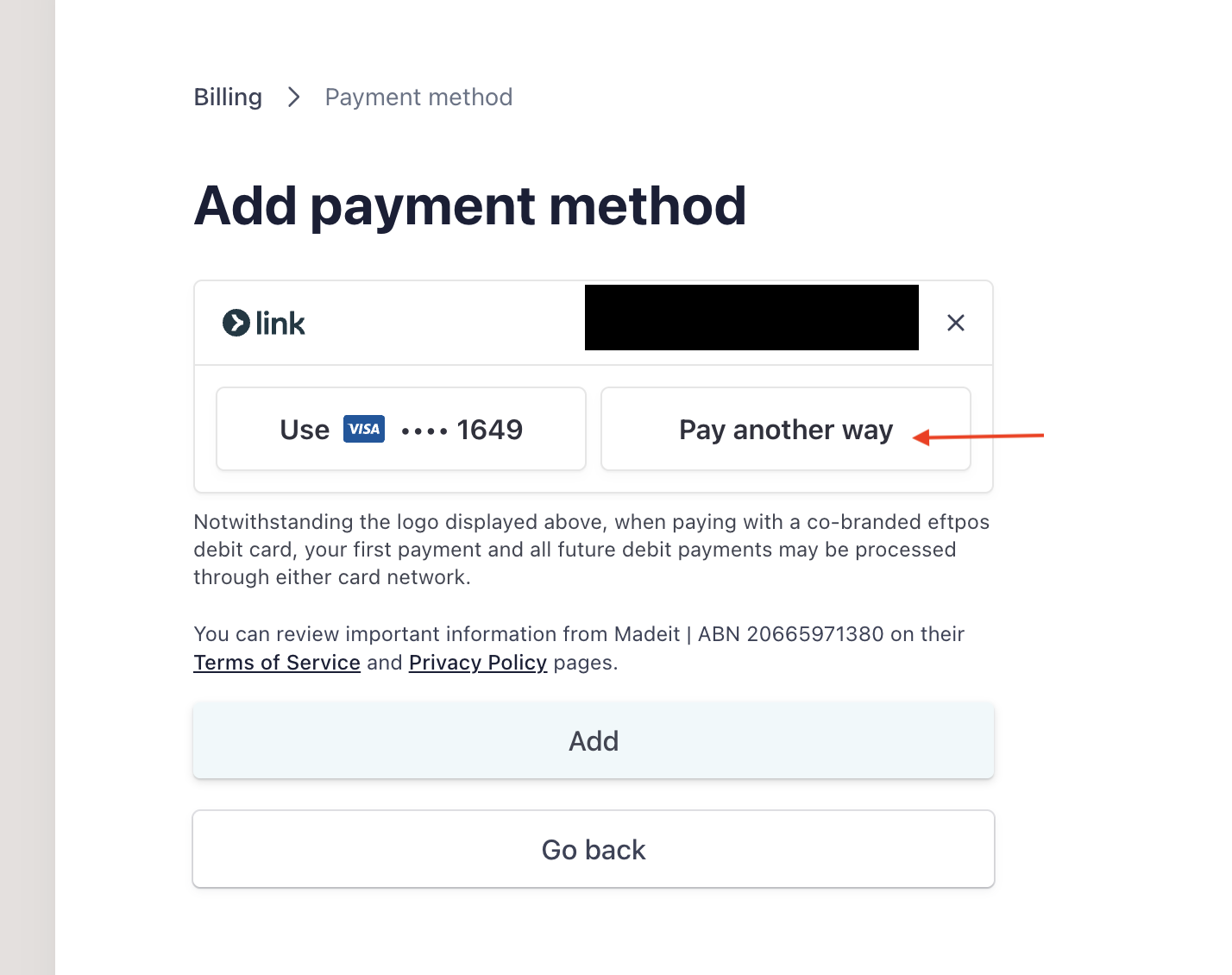View the Privacy Policy page
This screenshot has height=975, width=1232.
[478, 663]
